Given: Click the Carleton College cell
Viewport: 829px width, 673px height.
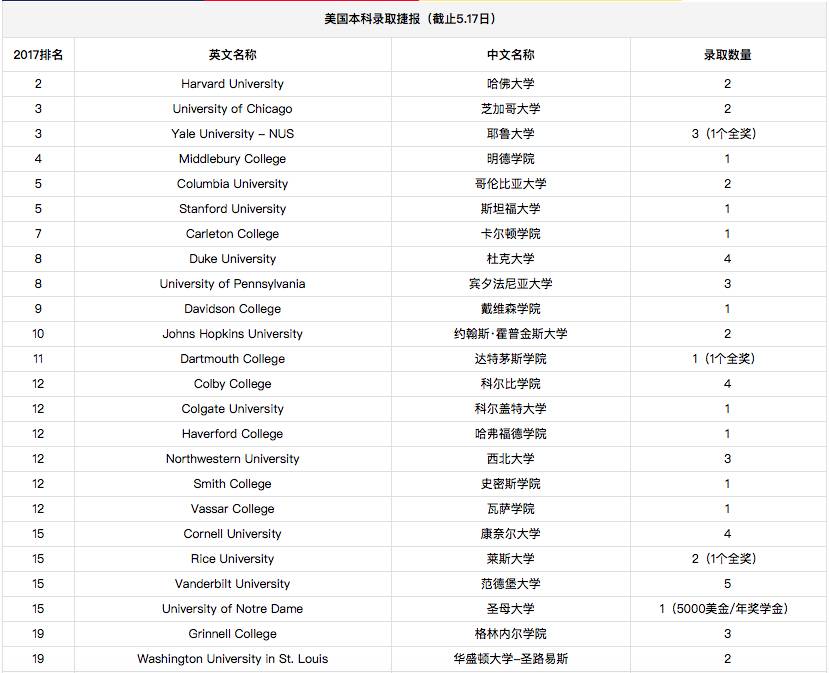Looking at the screenshot, I should (233, 234).
